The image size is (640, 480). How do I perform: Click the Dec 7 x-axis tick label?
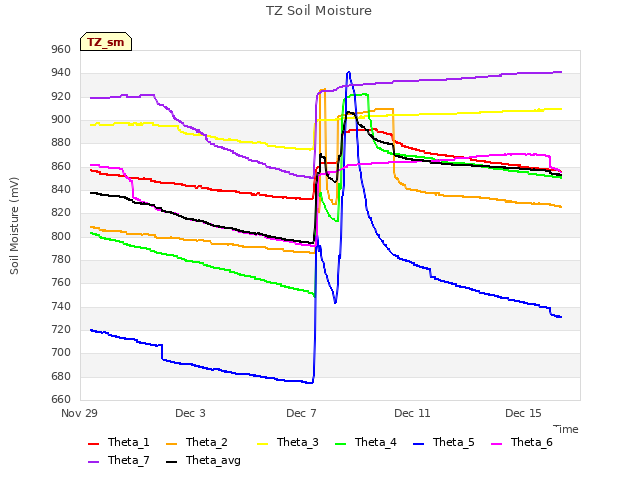[301, 413]
